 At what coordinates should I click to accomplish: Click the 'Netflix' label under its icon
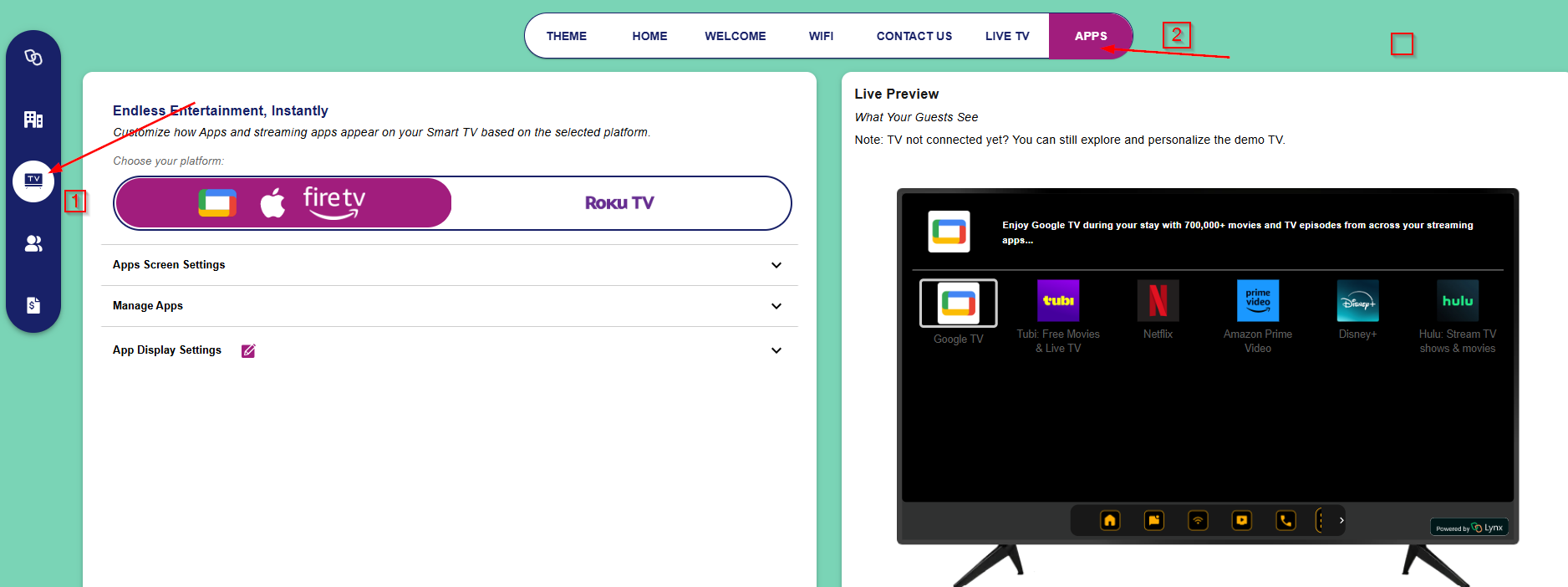[1158, 334]
